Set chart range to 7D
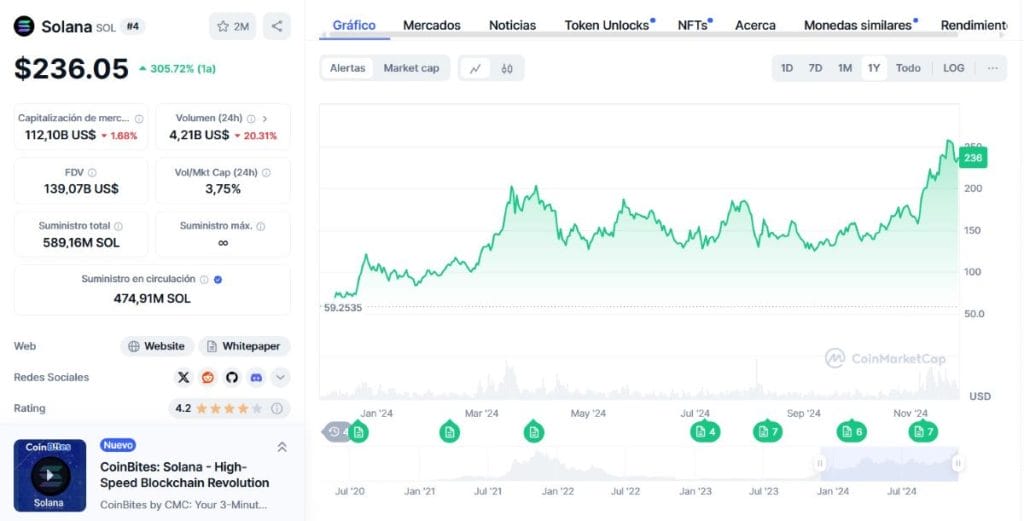Viewport: 1024px width, 521px height. pos(815,68)
